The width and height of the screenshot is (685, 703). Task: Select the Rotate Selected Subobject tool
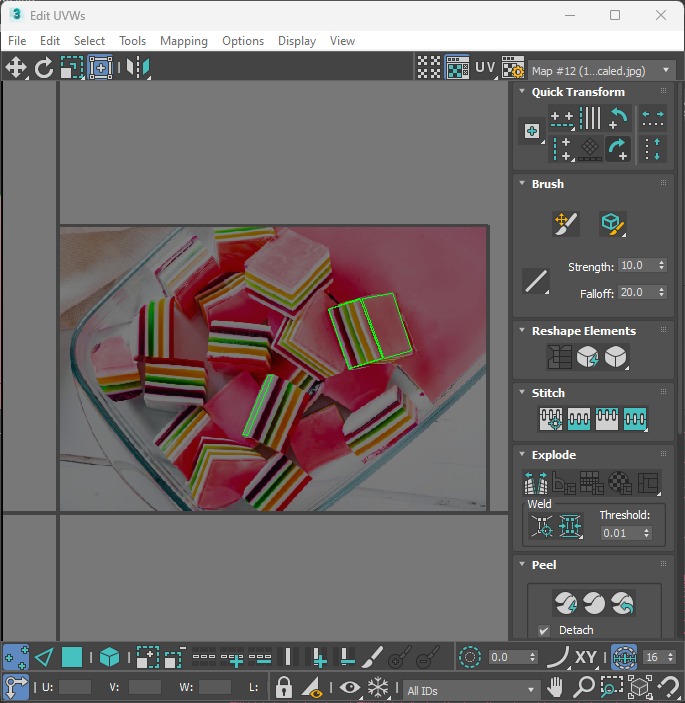click(x=43, y=68)
